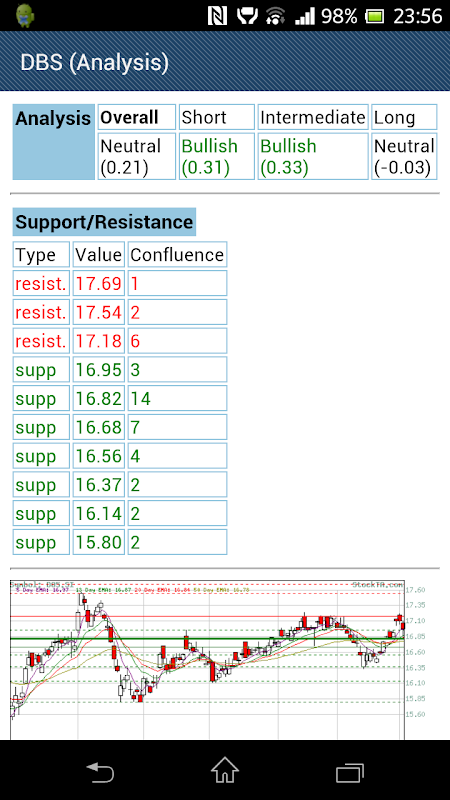Tap the Android home navigation button
The image size is (450, 800).
pyautogui.click(x=224, y=770)
